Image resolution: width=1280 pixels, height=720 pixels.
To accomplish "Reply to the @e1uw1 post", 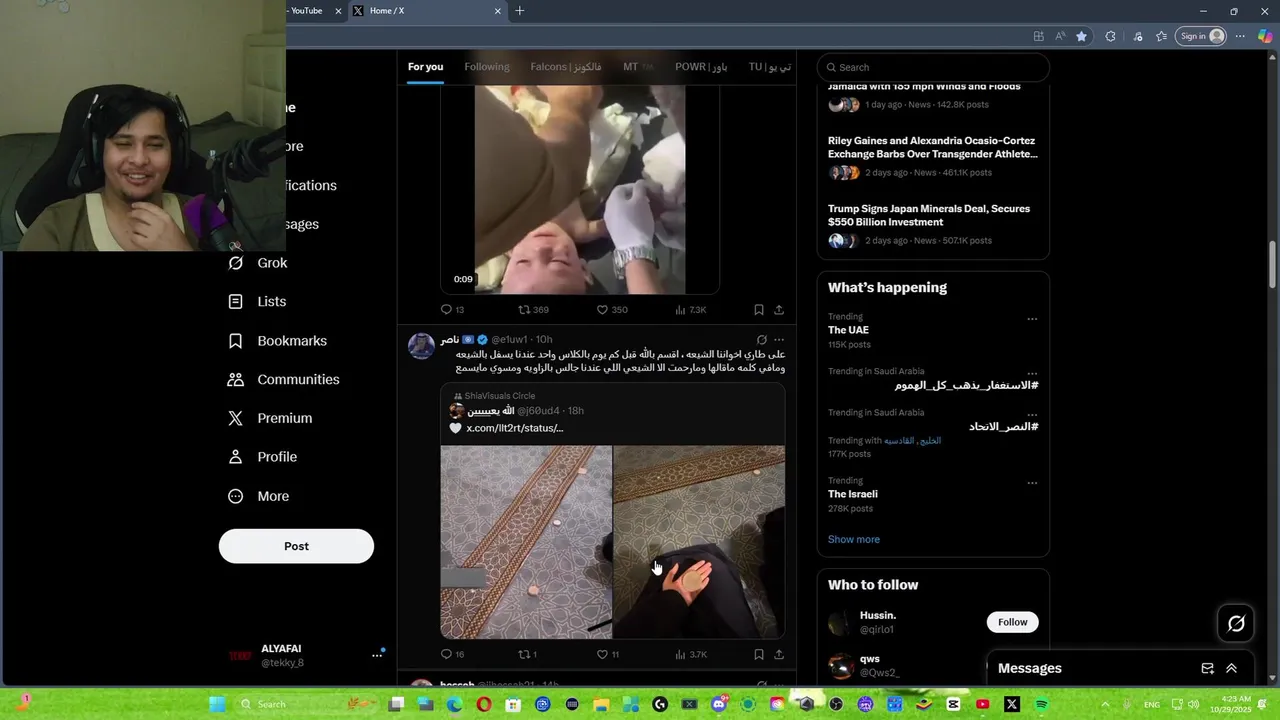I will (x=452, y=654).
